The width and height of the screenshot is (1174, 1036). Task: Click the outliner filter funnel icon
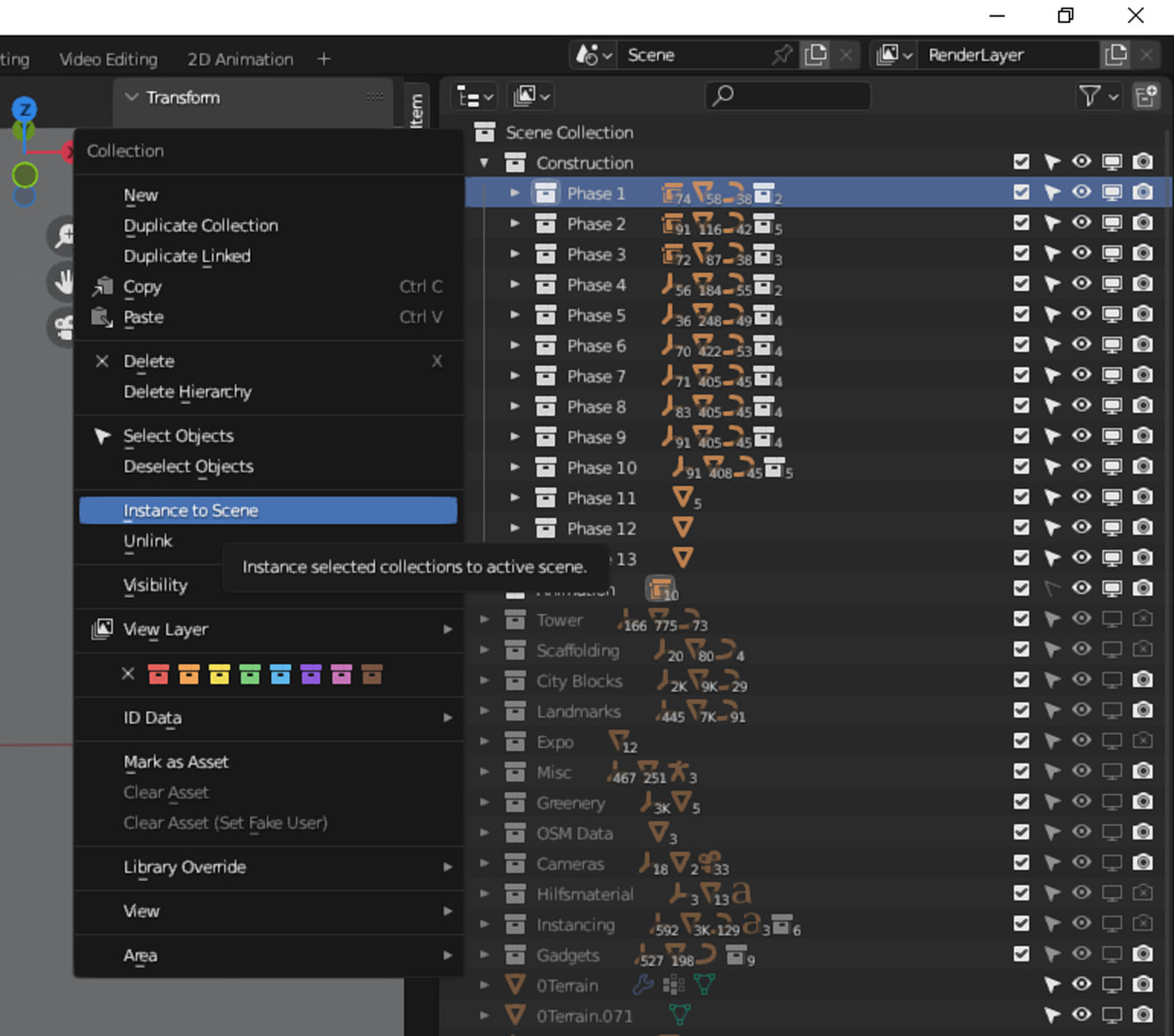(1090, 96)
